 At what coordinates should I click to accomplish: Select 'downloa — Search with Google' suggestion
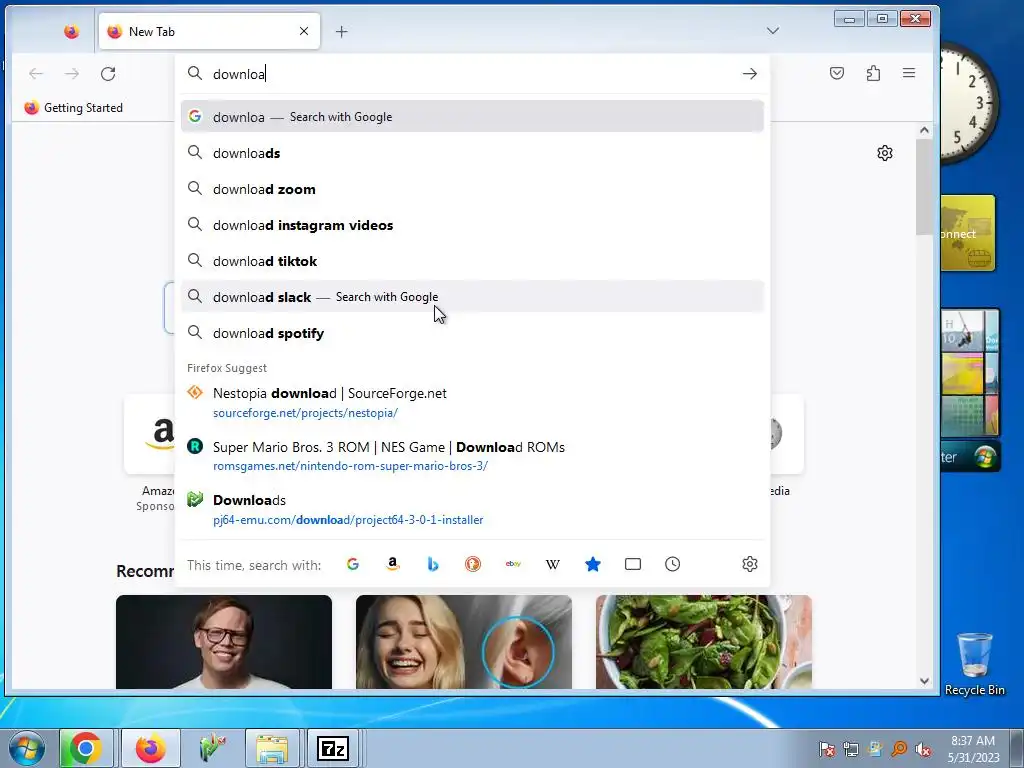(x=472, y=116)
